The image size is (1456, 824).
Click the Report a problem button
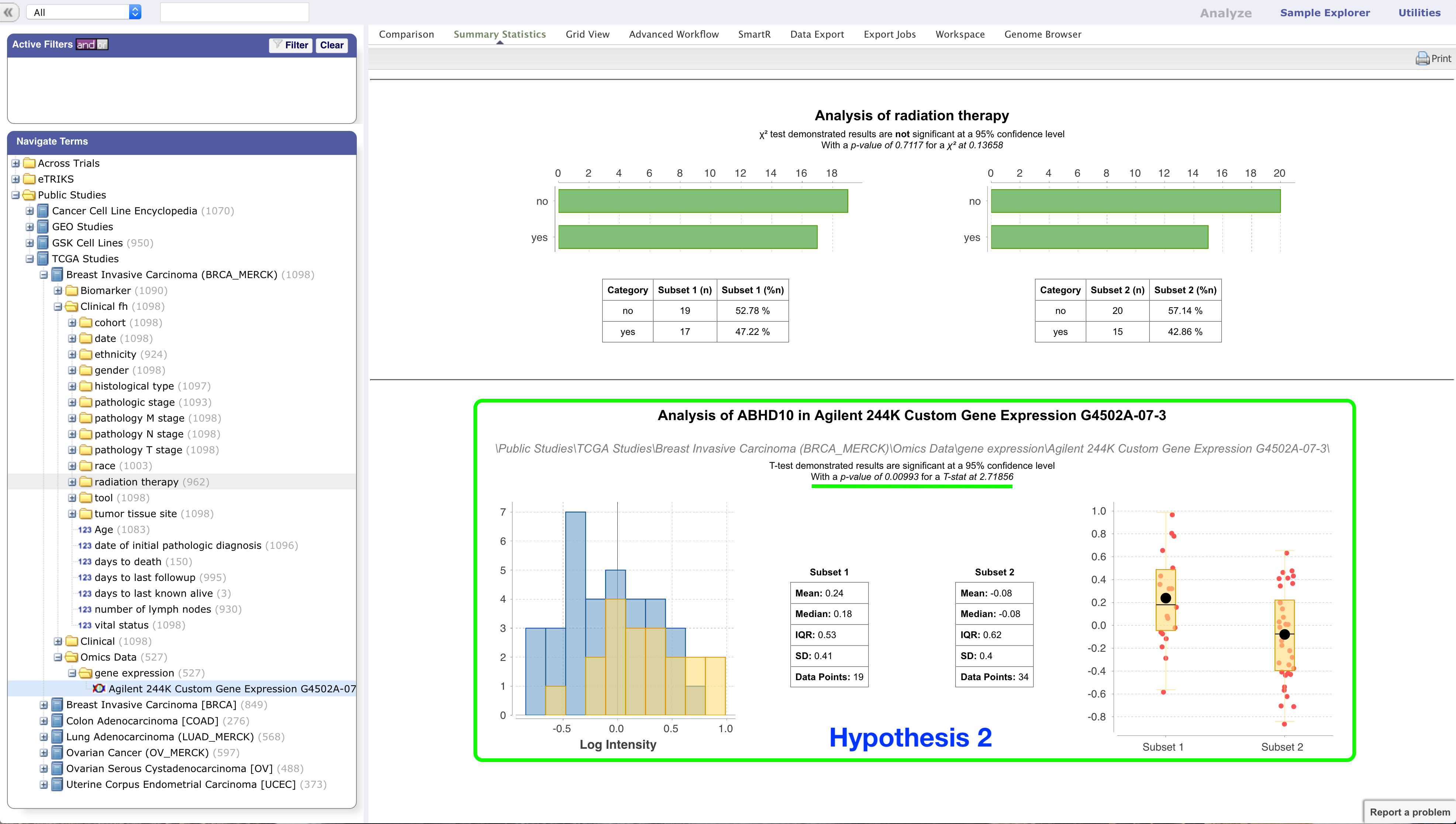[1409, 812]
